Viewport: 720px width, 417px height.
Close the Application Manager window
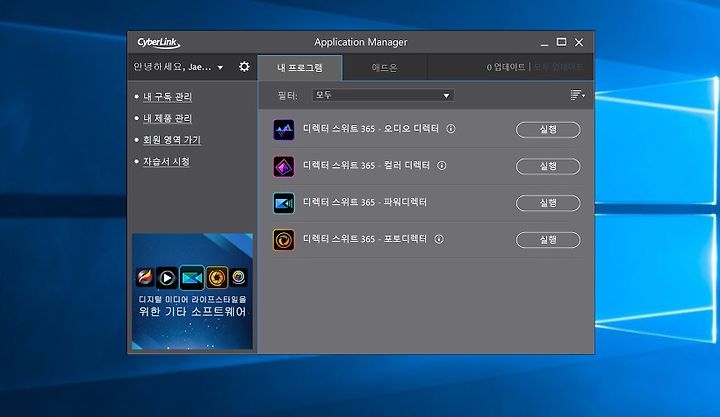[579, 42]
